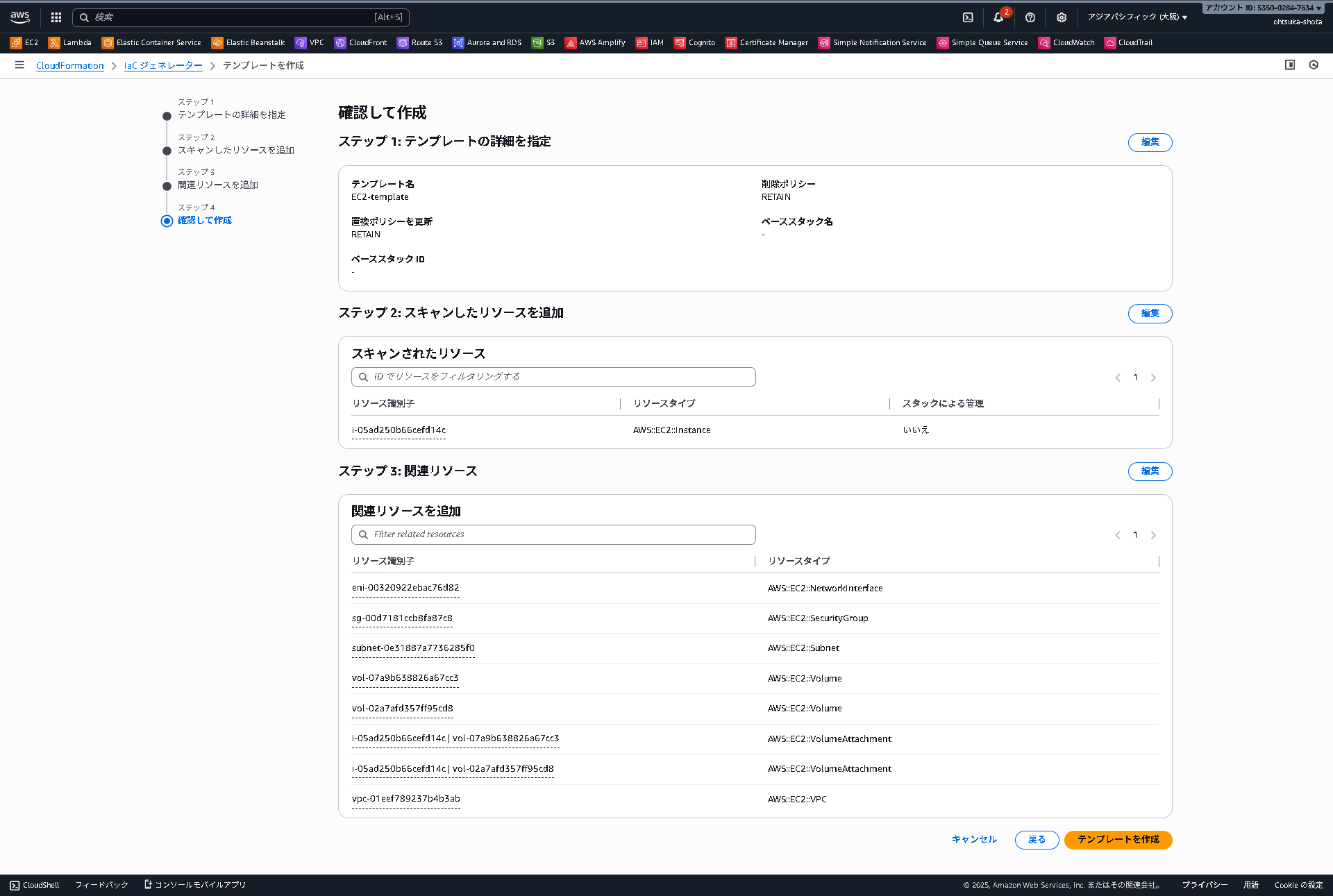This screenshot has height=896, width=1333.
Task: Open the side navigation hamburger menu
Action: [19, 65]
